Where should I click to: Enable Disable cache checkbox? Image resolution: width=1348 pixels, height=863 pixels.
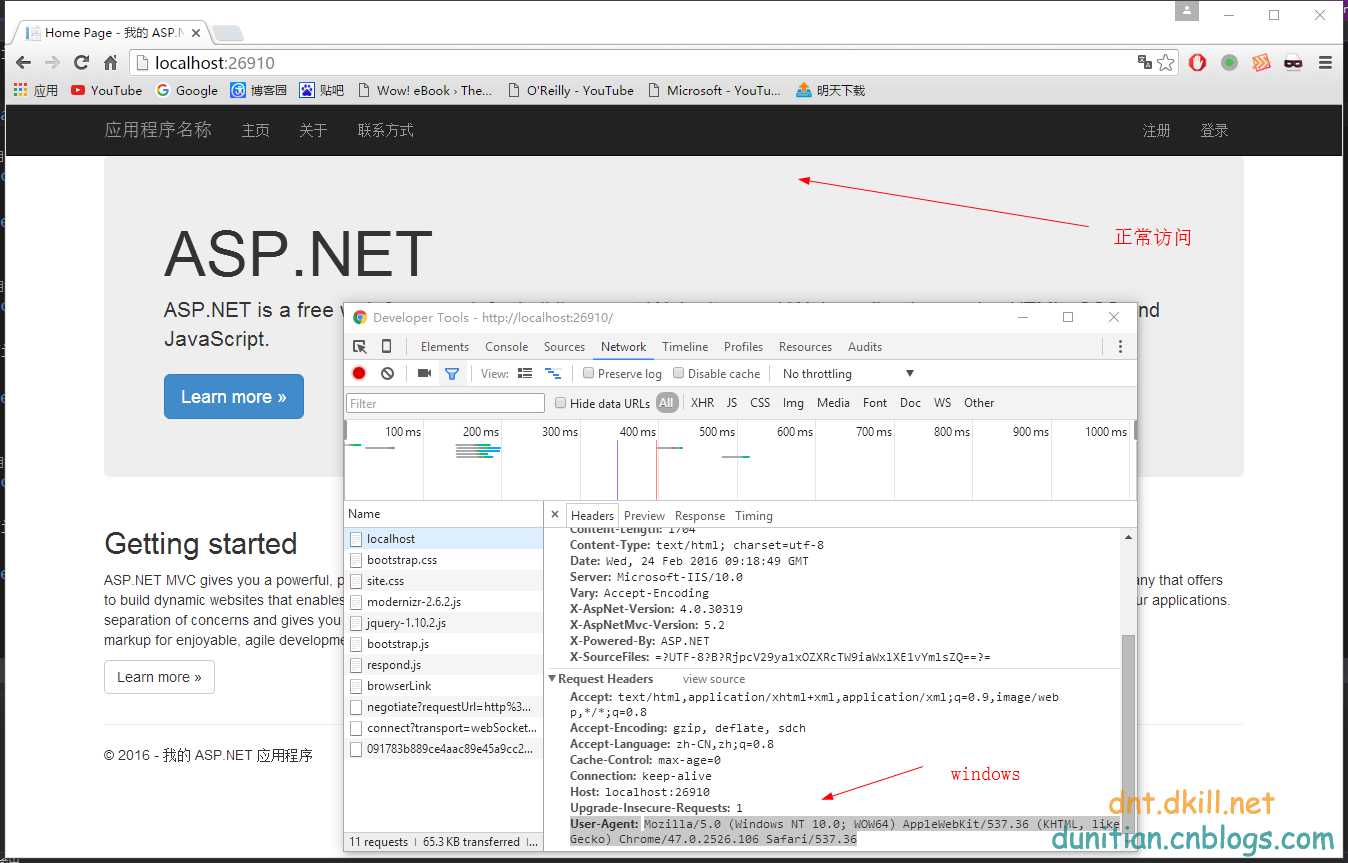pyautogui.click(x=679, y=373)
